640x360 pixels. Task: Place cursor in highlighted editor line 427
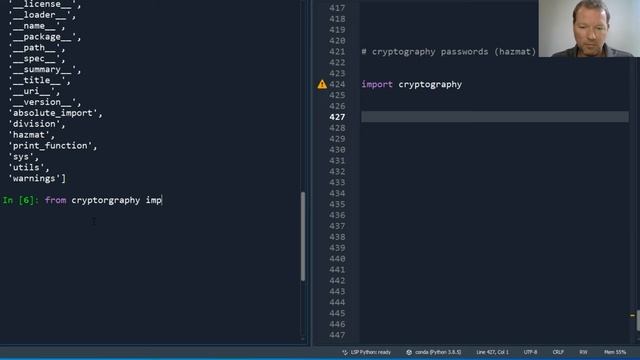pos(495,117)
